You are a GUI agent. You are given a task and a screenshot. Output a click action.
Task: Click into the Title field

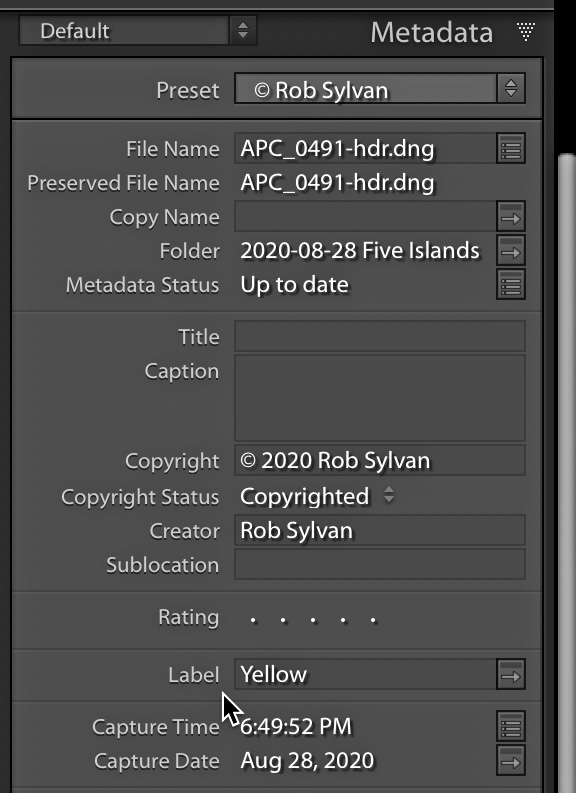pos(380,336)
